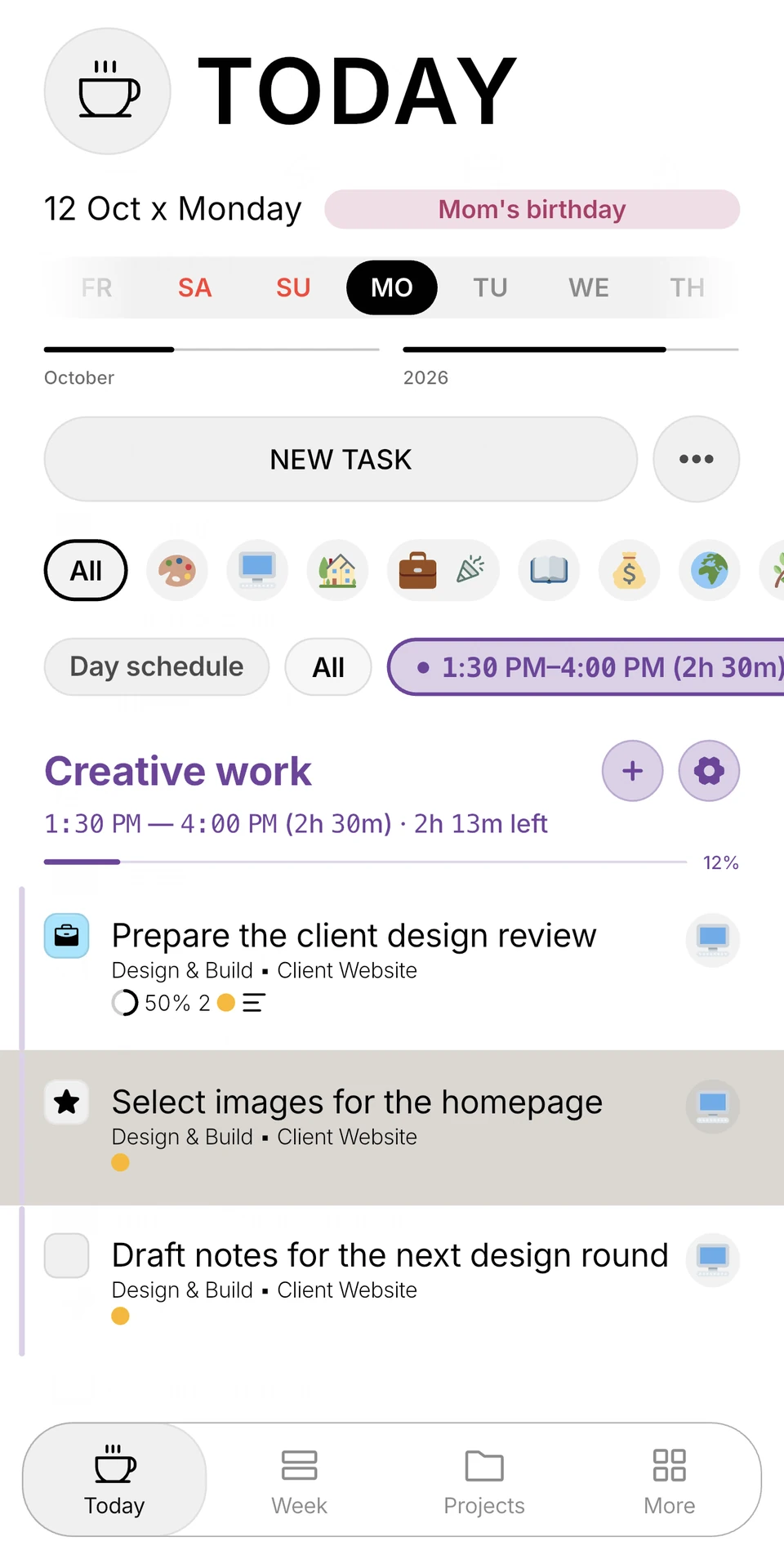784x1568 pixels.
Task: Filter by the house category
Action: pos(337,570)
